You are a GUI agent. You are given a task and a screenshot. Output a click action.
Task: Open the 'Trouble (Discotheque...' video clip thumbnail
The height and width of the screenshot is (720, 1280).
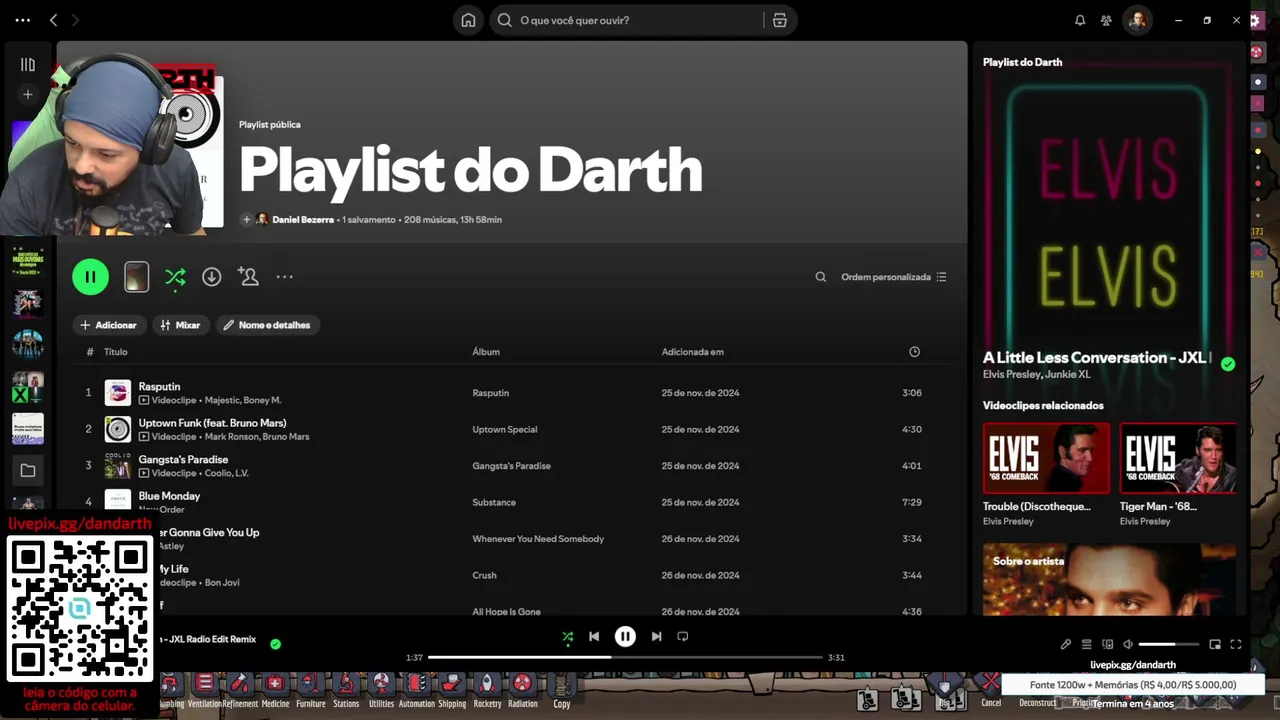tap(1046, 458)
